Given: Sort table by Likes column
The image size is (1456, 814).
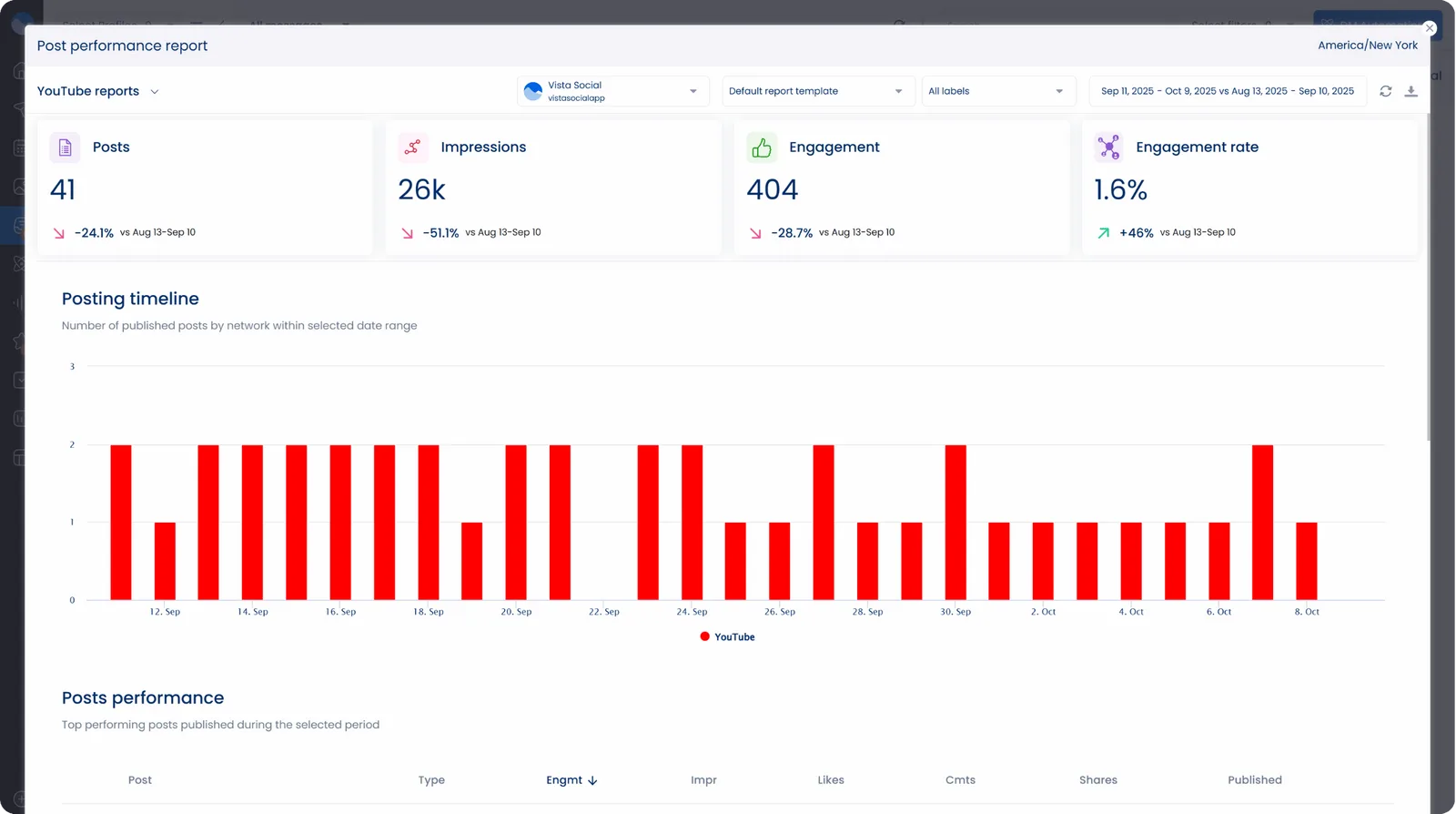Looking at the screenshot, I should (830, 780).
